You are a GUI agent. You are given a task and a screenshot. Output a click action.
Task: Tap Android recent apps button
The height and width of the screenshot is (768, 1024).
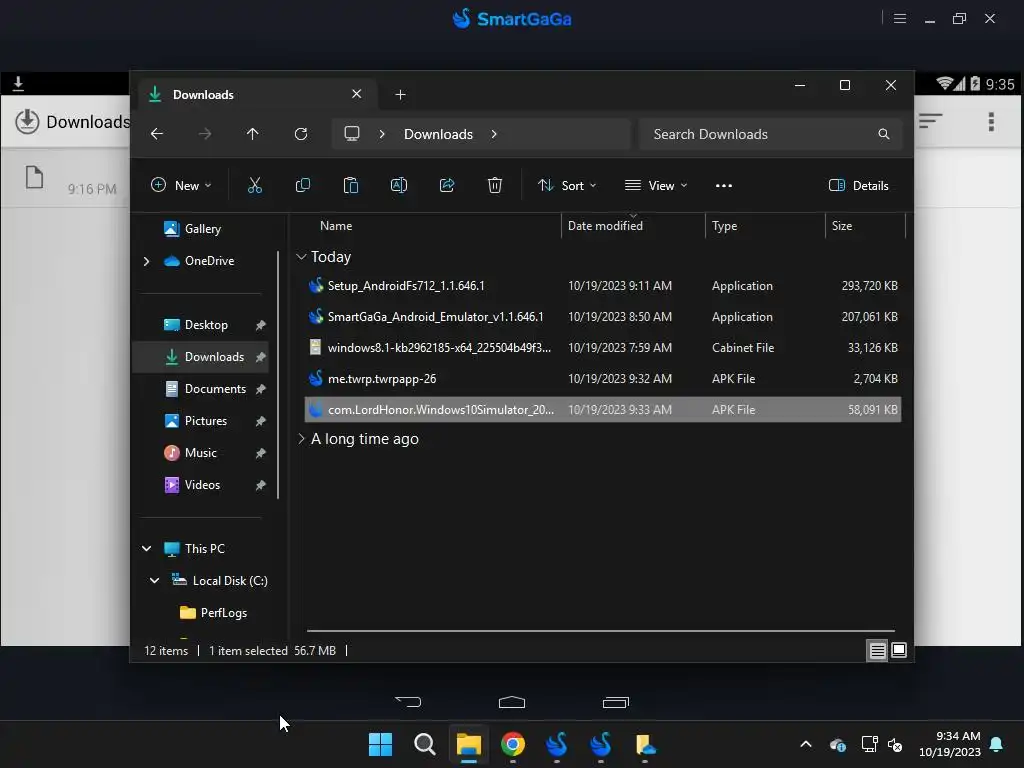(x=616, y=702)
